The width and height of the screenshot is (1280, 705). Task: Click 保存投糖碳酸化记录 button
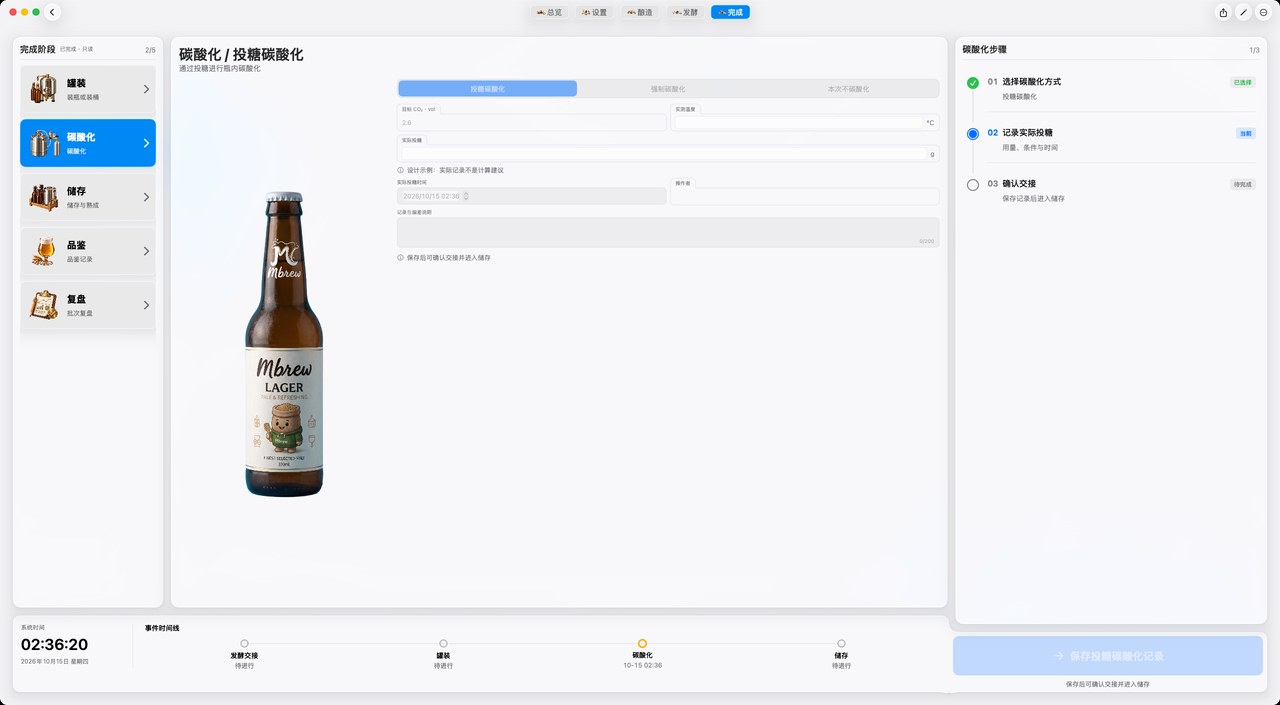1108,656
